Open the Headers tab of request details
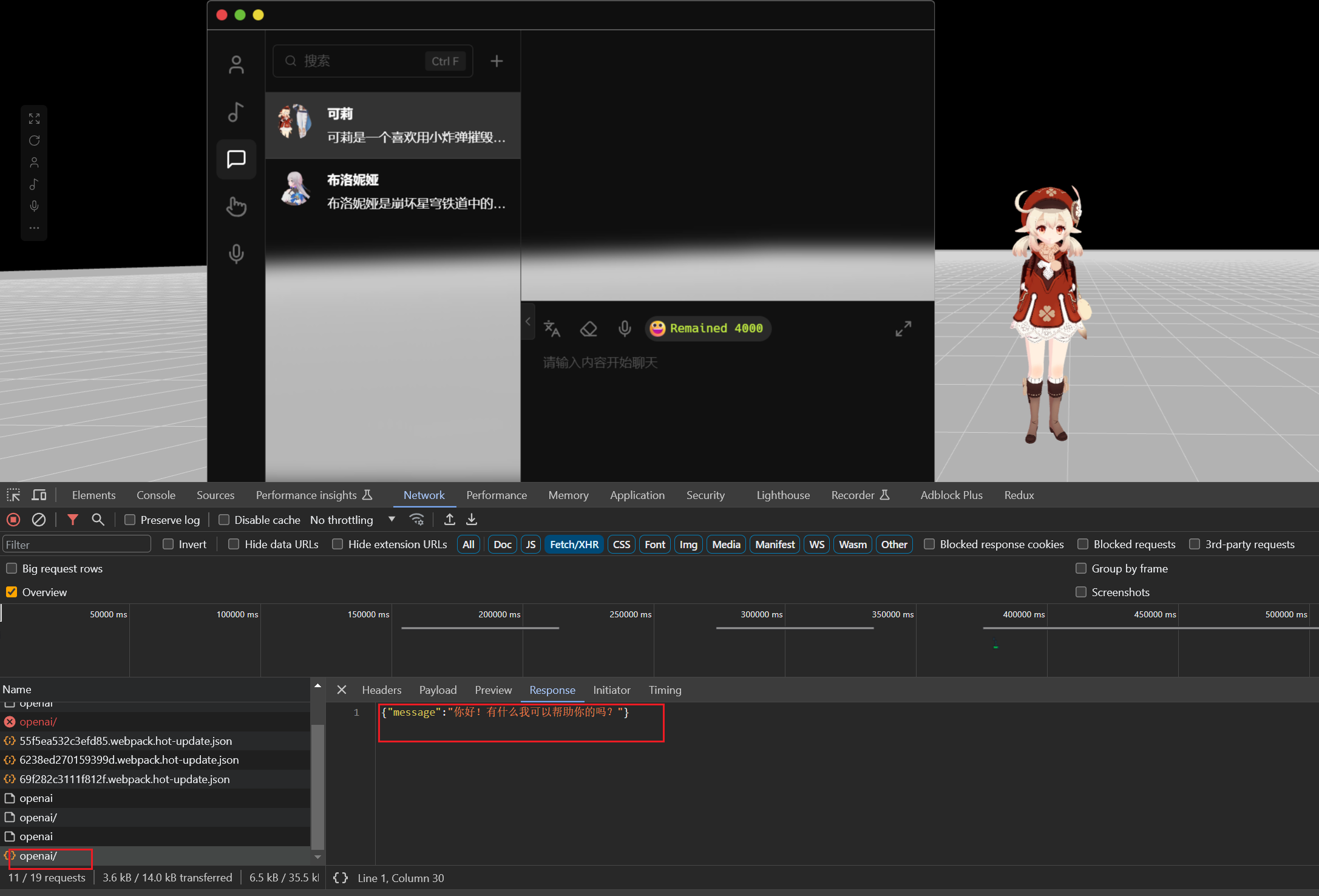 pos(382,690)
